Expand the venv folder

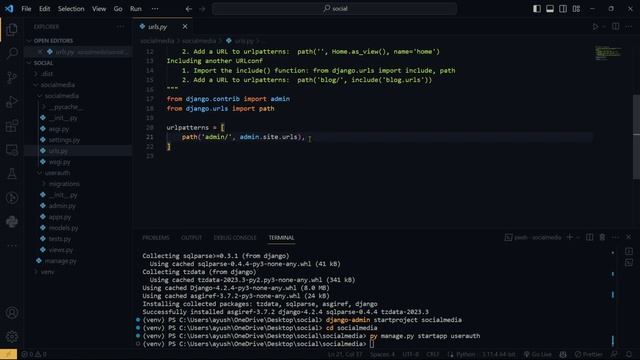coord(47,272)
